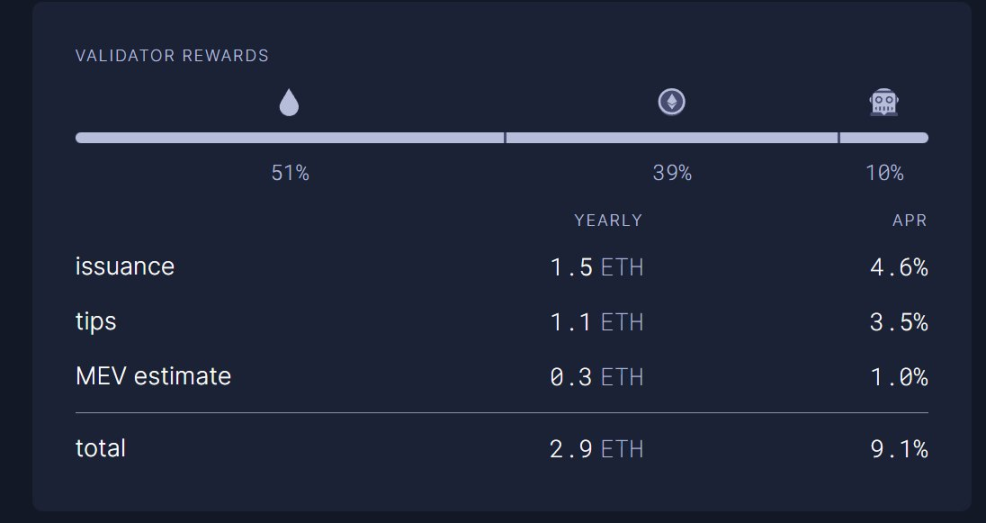Click the total row label
986x523 pixels.
(101, 449)
